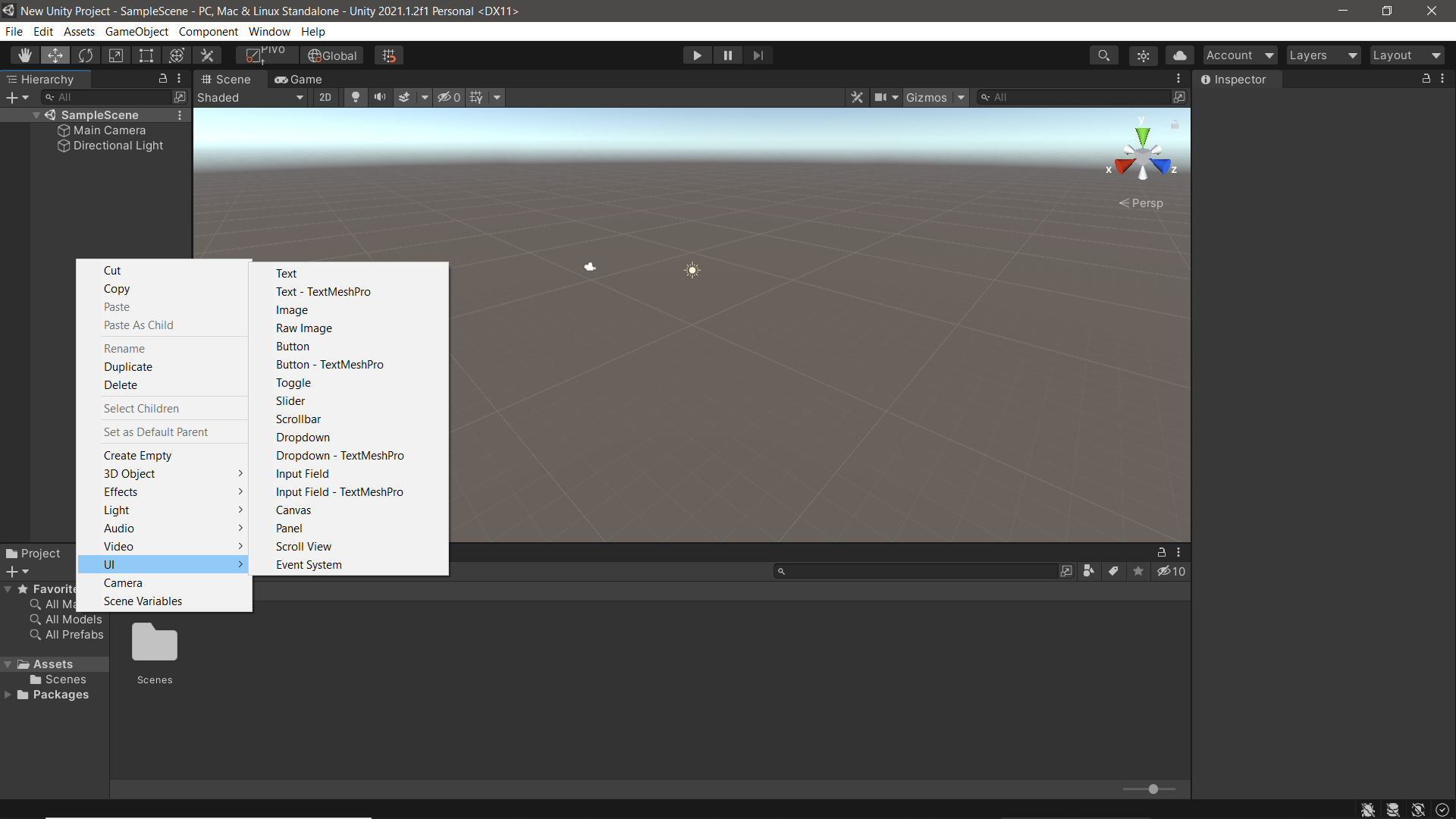The width and height of the screenshot is (1456, 819).
Task: Click the Move tool icon in toolbar
Action: [55, 55]
